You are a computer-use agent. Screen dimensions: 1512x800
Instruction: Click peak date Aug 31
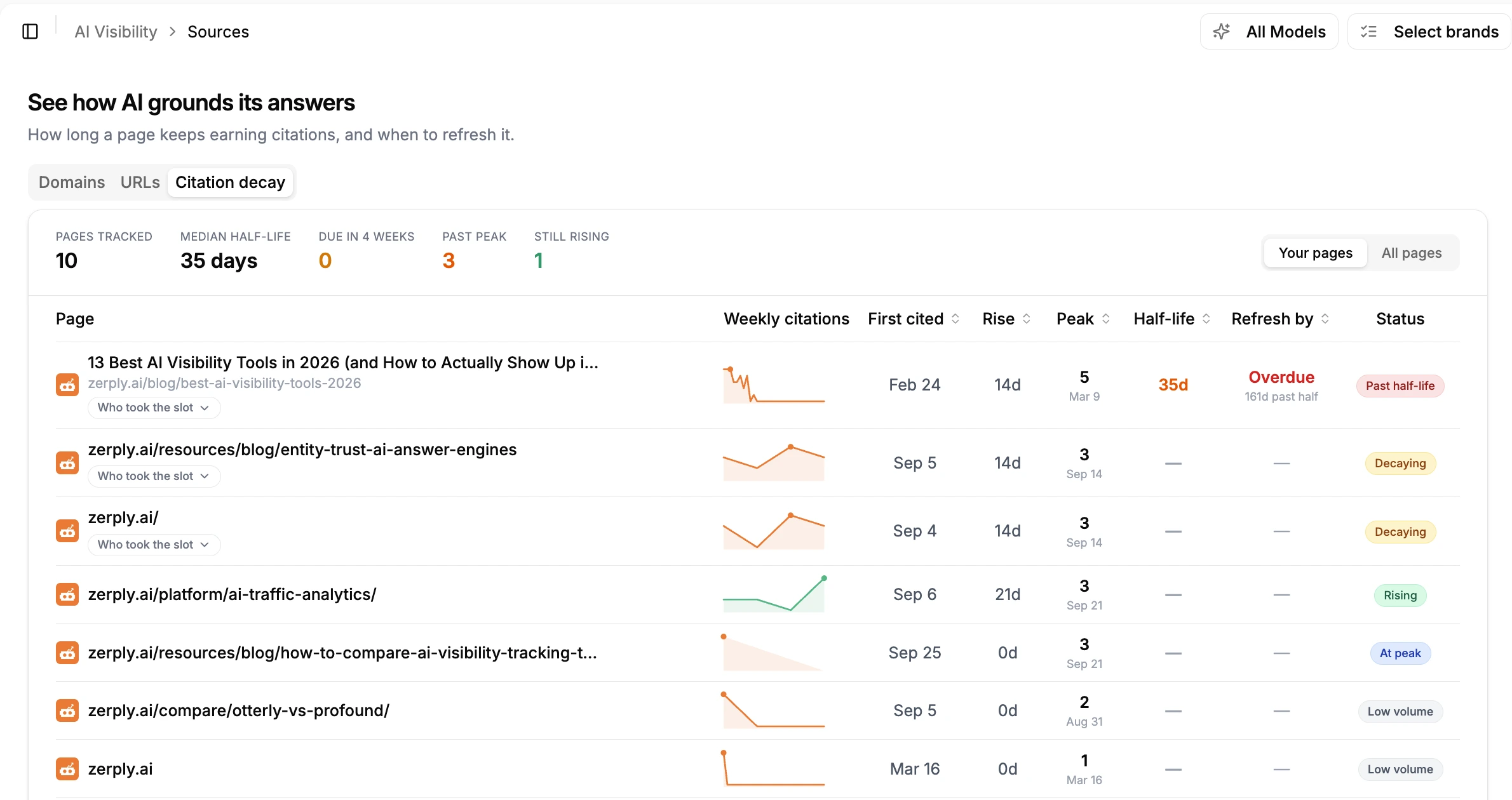[x=1084, y=722]
